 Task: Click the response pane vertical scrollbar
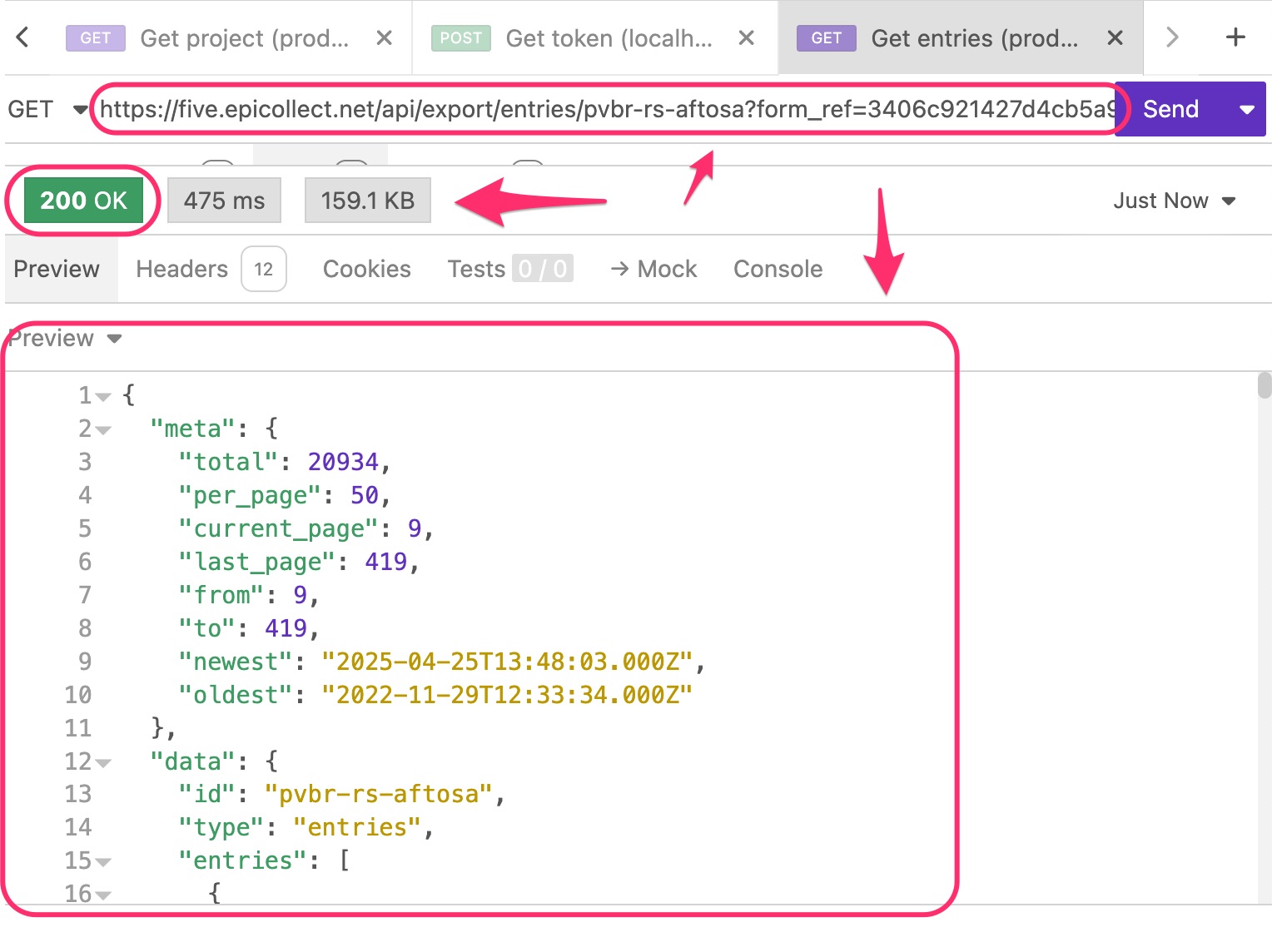(x=1264, y=386)
